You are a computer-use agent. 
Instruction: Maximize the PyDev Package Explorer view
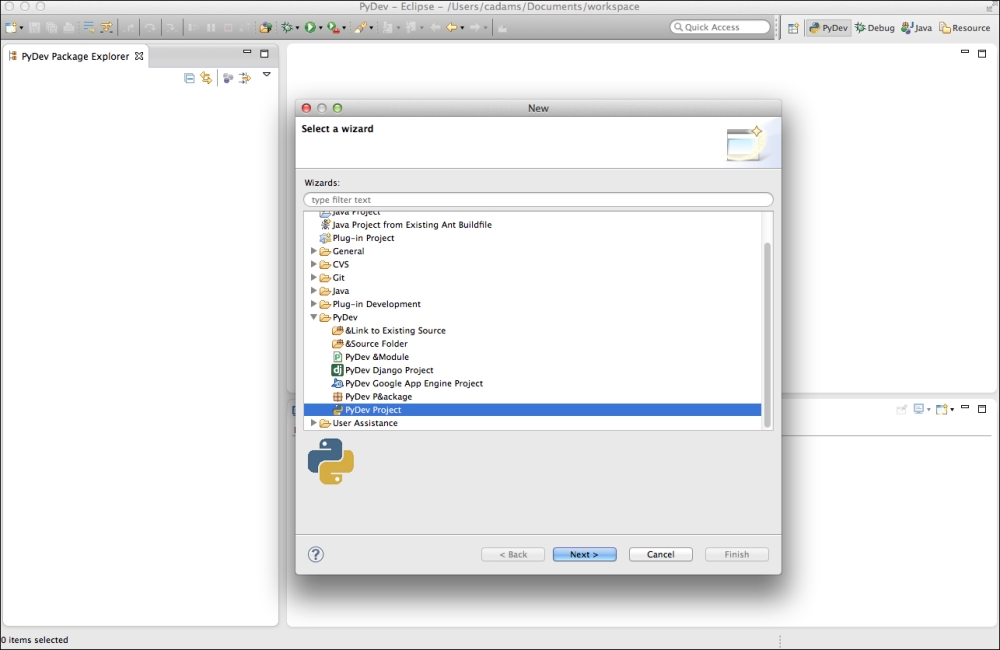point(264,54)
